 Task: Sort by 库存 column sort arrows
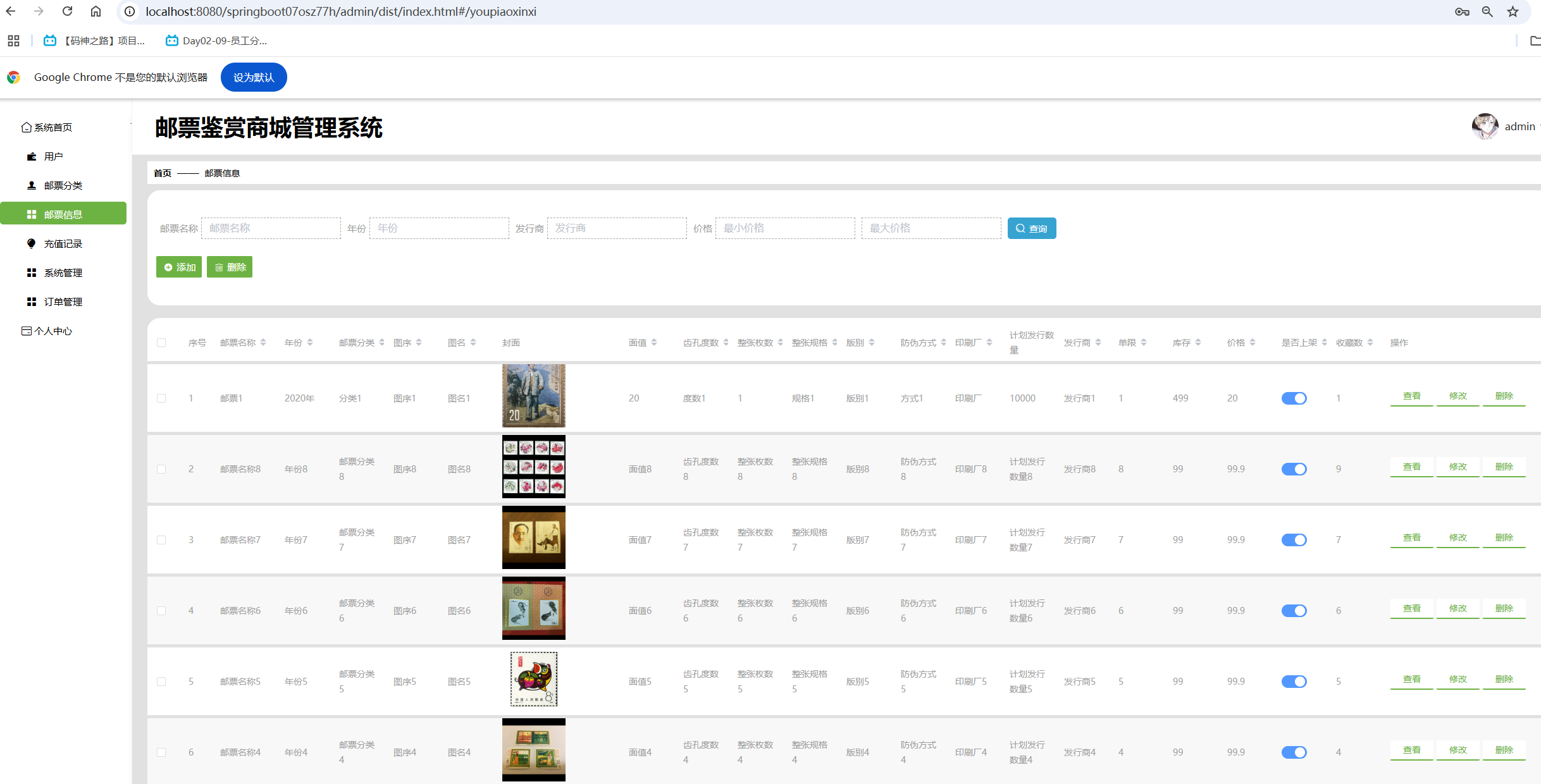(x=1198, y=343)
